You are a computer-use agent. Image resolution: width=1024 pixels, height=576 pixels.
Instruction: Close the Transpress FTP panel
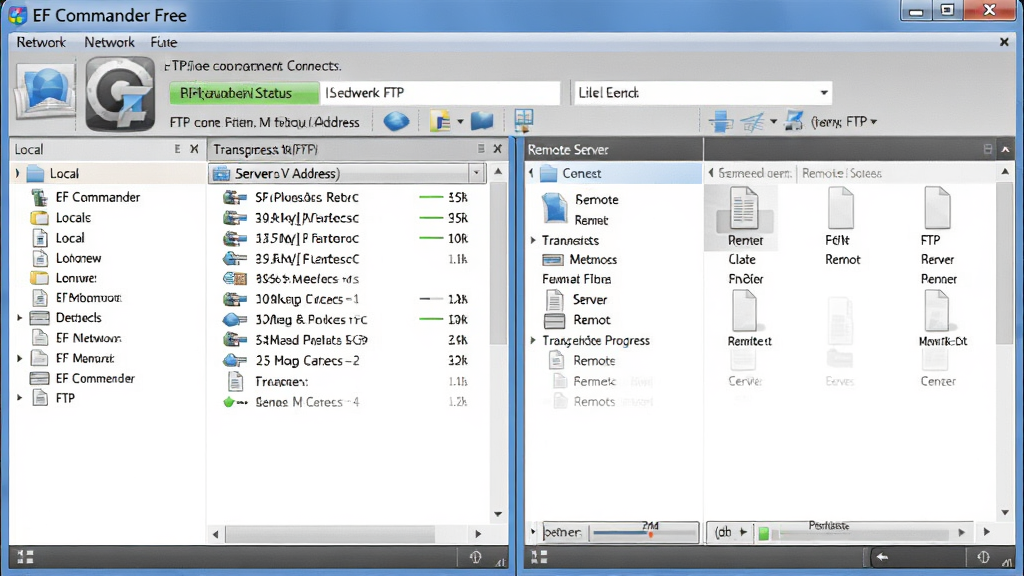coord(498,149)
